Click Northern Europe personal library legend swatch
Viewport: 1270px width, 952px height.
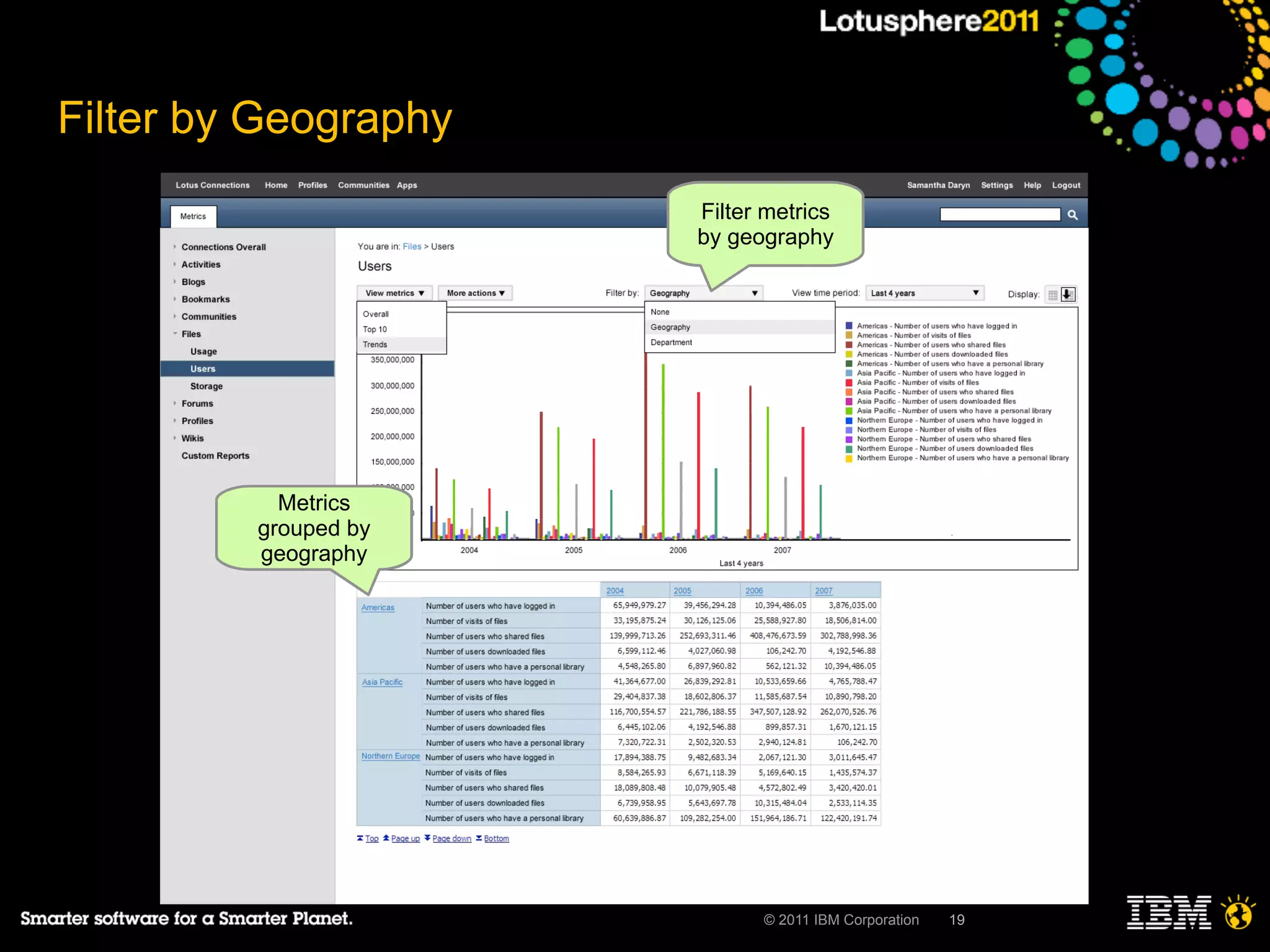click(849, 458)
